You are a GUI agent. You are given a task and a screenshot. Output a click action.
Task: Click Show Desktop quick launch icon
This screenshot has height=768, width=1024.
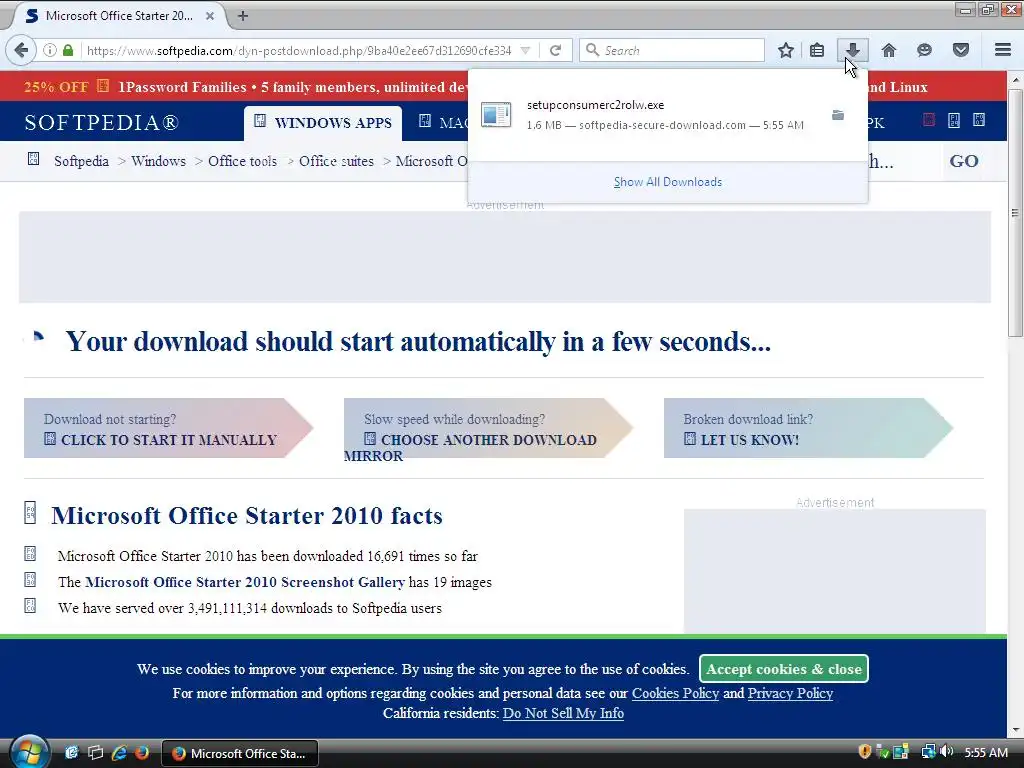pyautogui.click(x=71, y=753)
